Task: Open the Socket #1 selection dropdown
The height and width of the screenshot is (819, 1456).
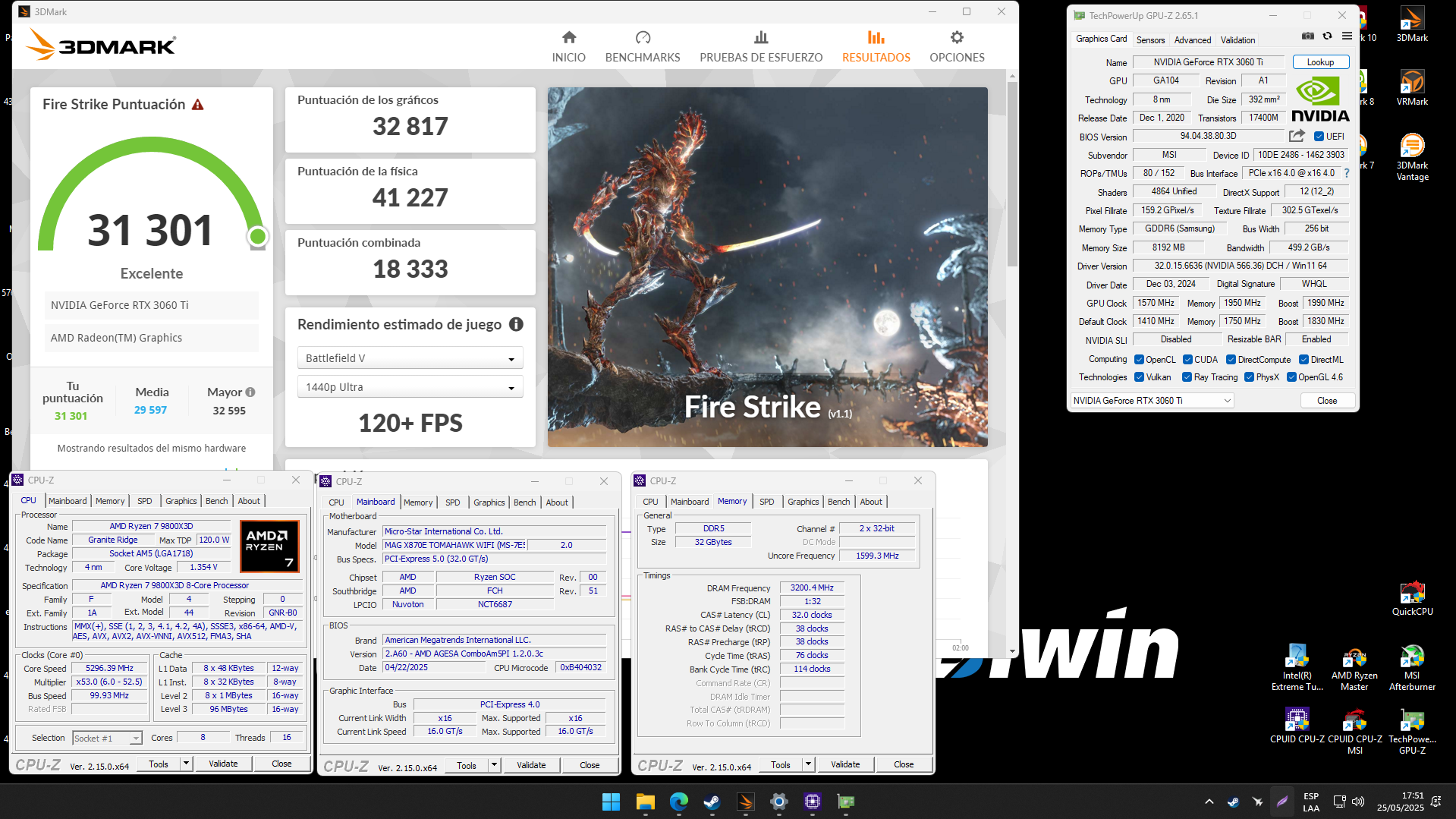Action: 107,738
